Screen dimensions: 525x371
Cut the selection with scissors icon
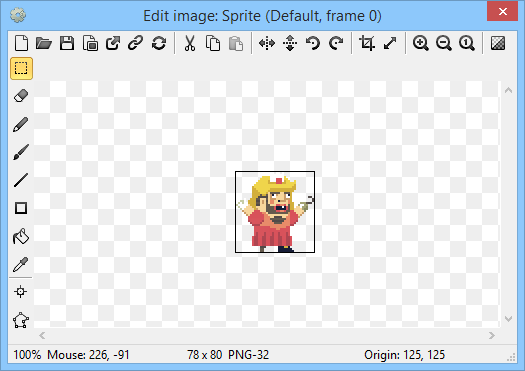point(190,43)
